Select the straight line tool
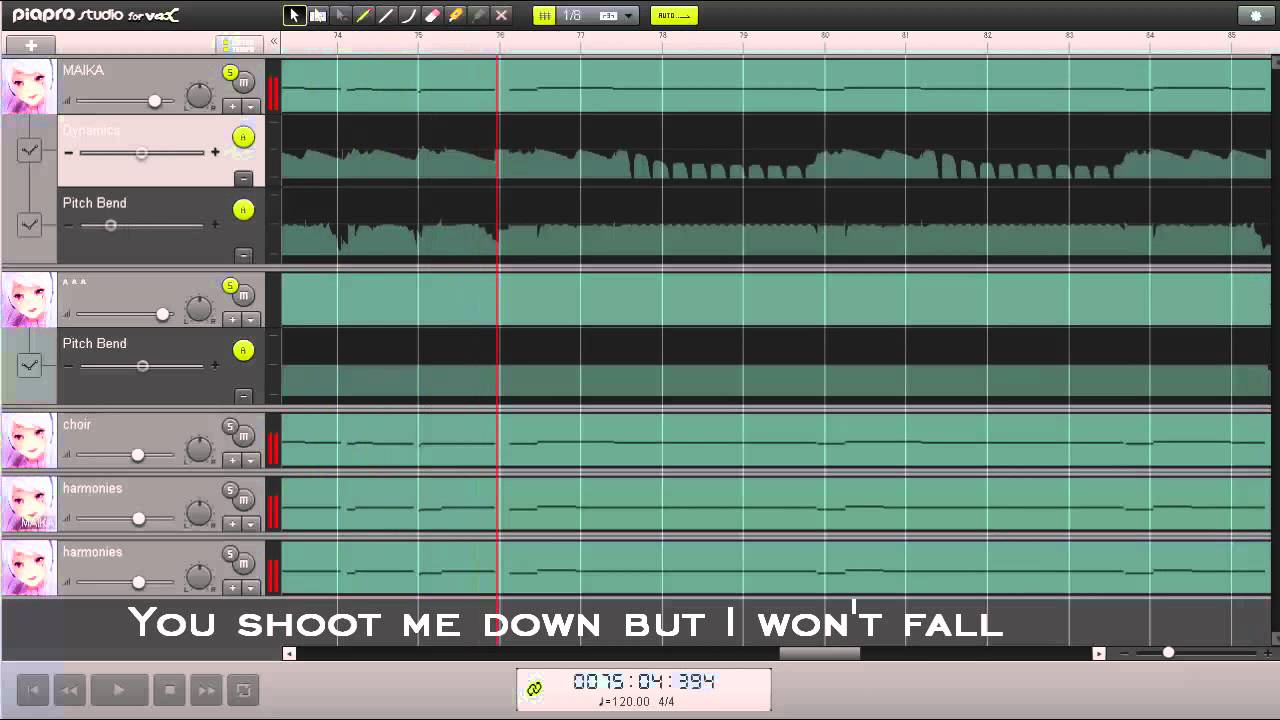This screenshot has width=1280, height=720. [x=387, y=15]
